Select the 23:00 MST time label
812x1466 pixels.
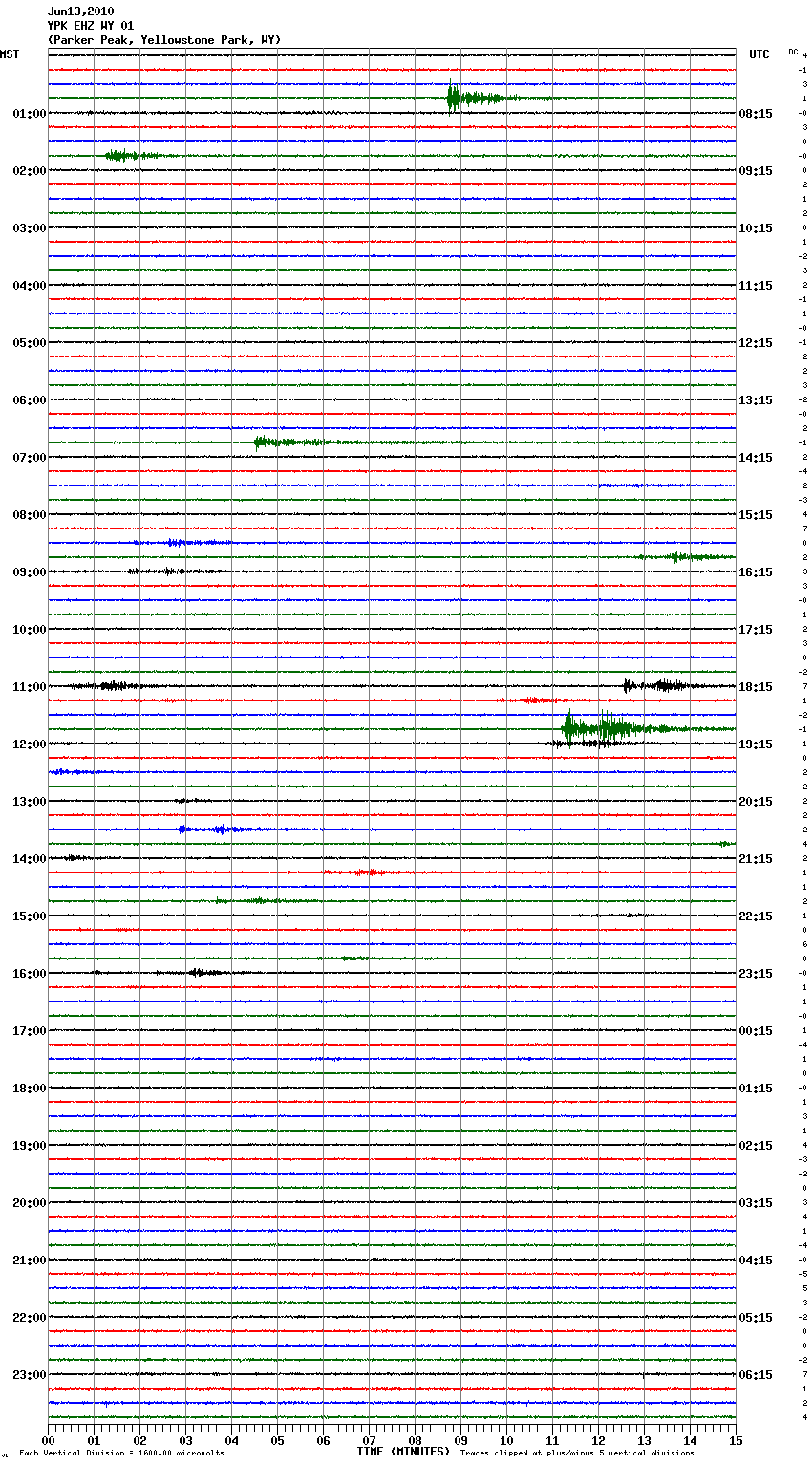(29, 1375)
